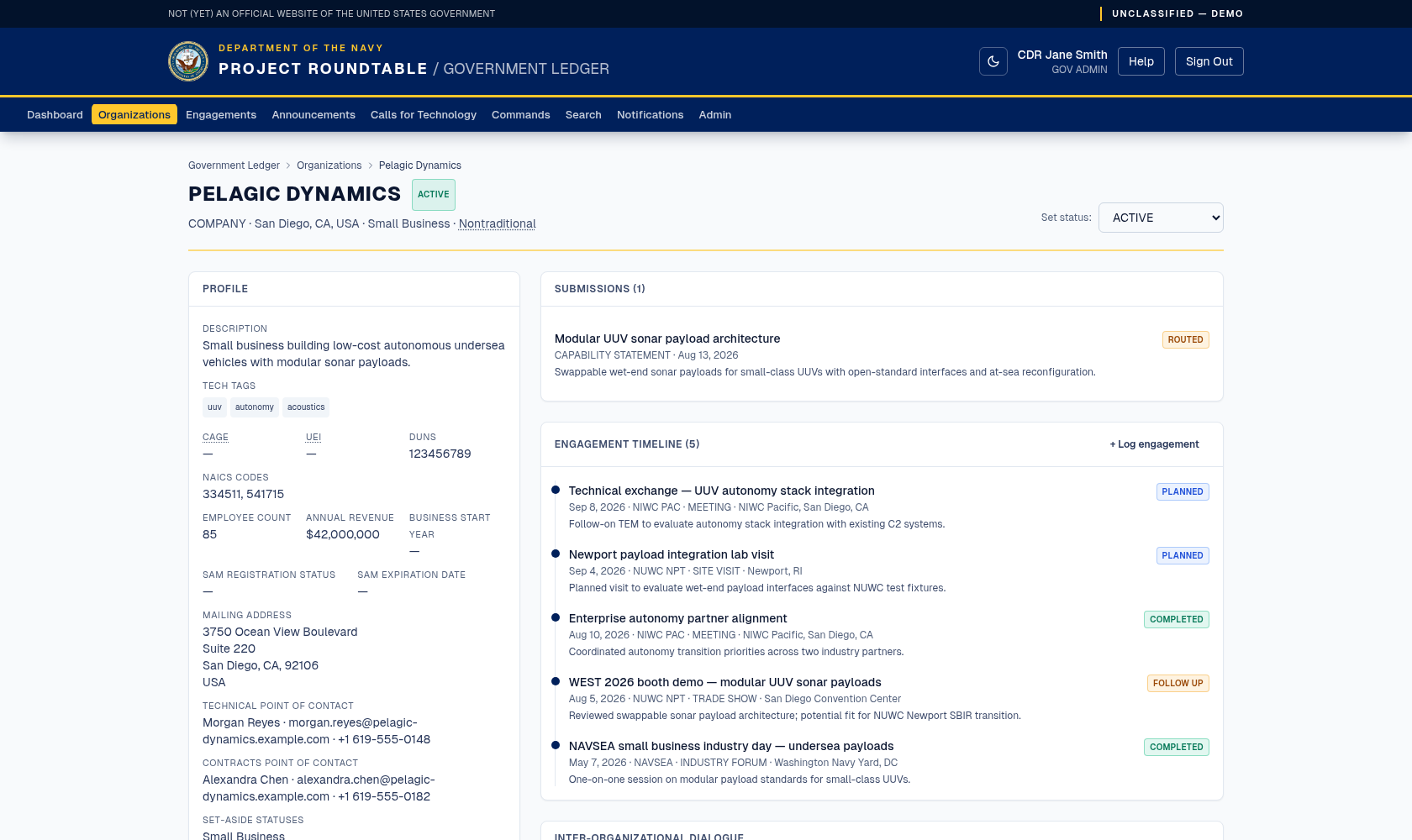
Task: Open Enterprise autonomy partner alignment entry
Action: coord(677,618)
